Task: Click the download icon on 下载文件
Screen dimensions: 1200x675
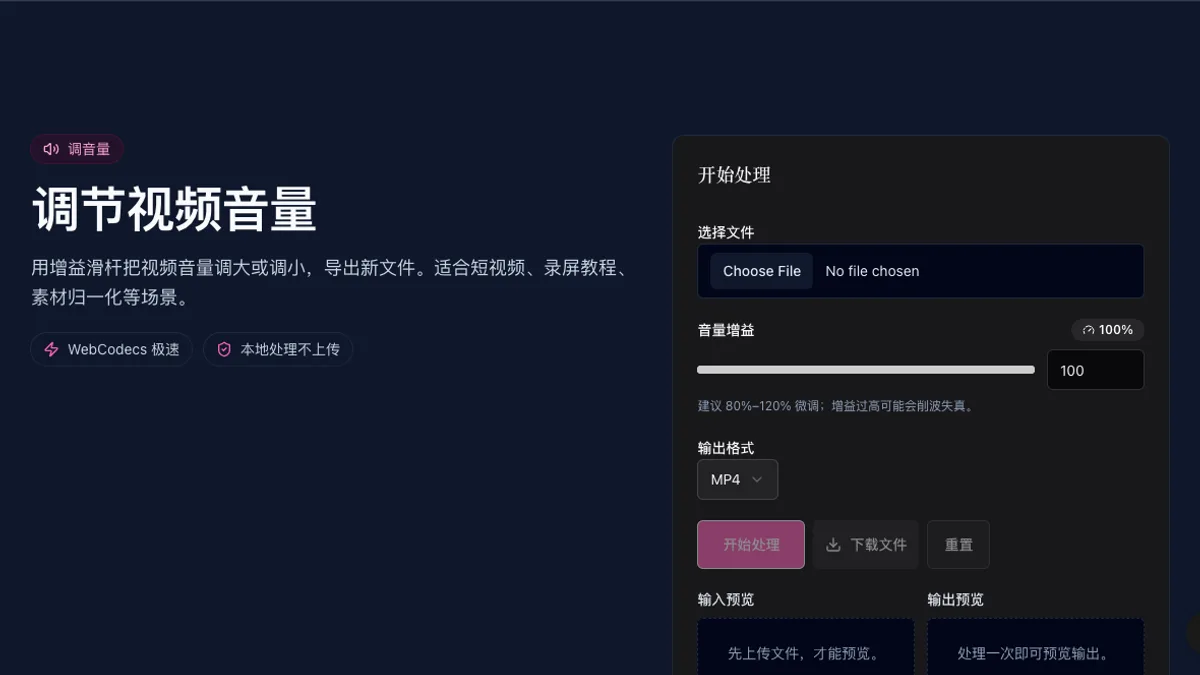Action: (833, 545)
